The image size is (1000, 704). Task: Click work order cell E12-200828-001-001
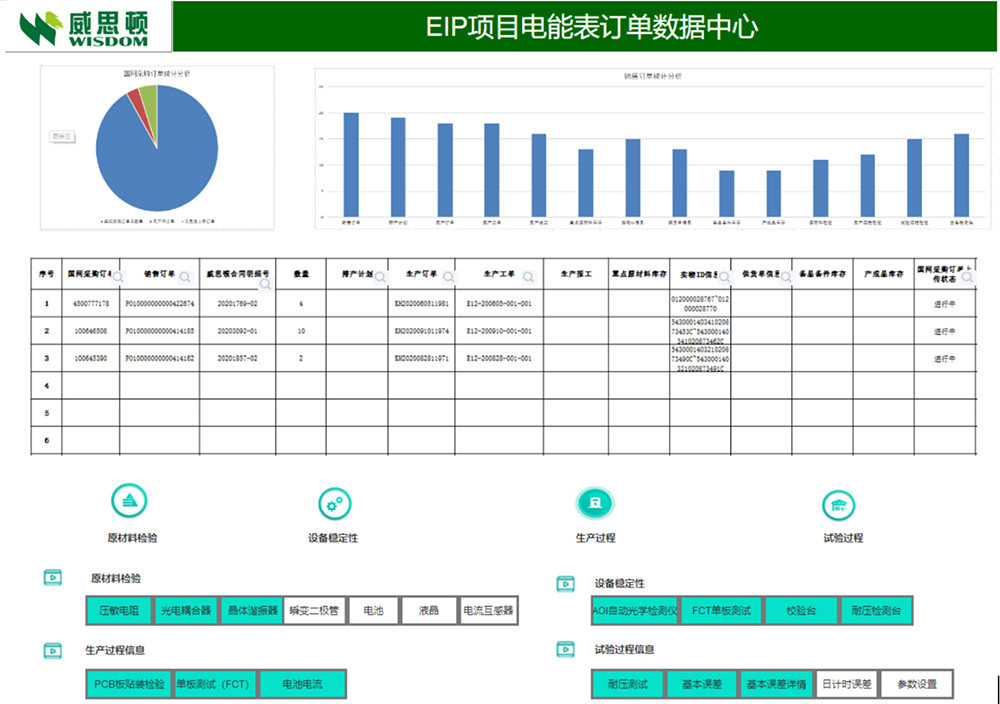[499, 358]
